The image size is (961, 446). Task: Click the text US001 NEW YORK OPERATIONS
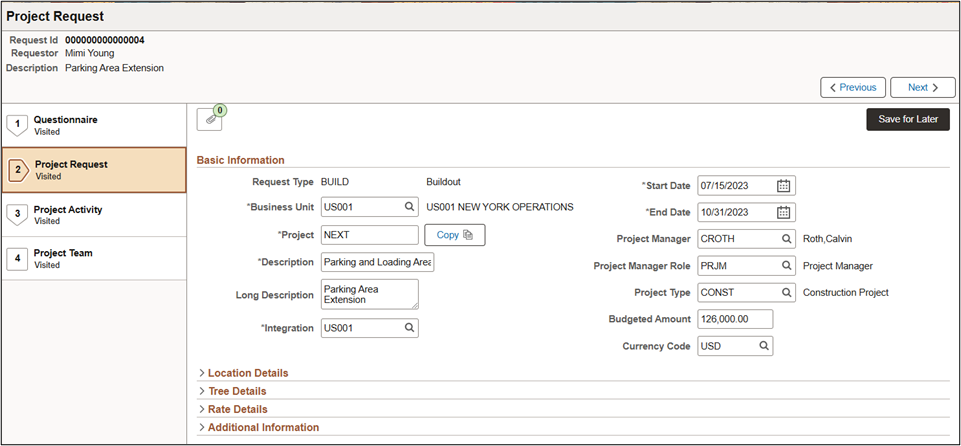(x=500, y=207)
